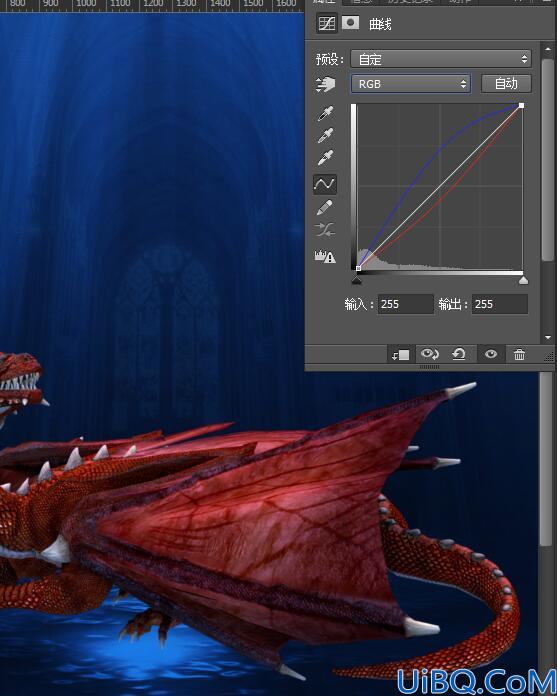Click the layer mask icon in header

click(x=350, y=23)
